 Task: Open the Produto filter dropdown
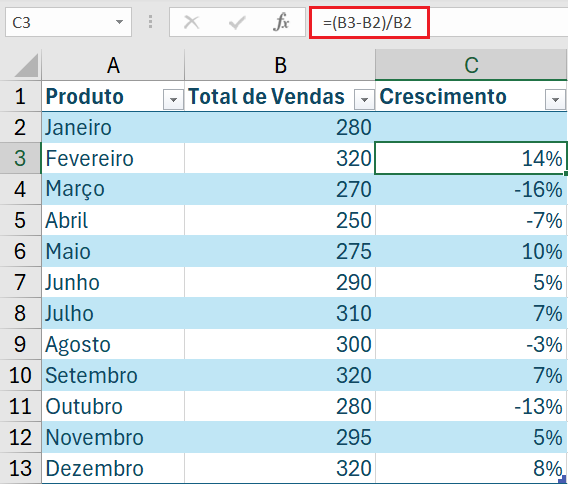173,99
